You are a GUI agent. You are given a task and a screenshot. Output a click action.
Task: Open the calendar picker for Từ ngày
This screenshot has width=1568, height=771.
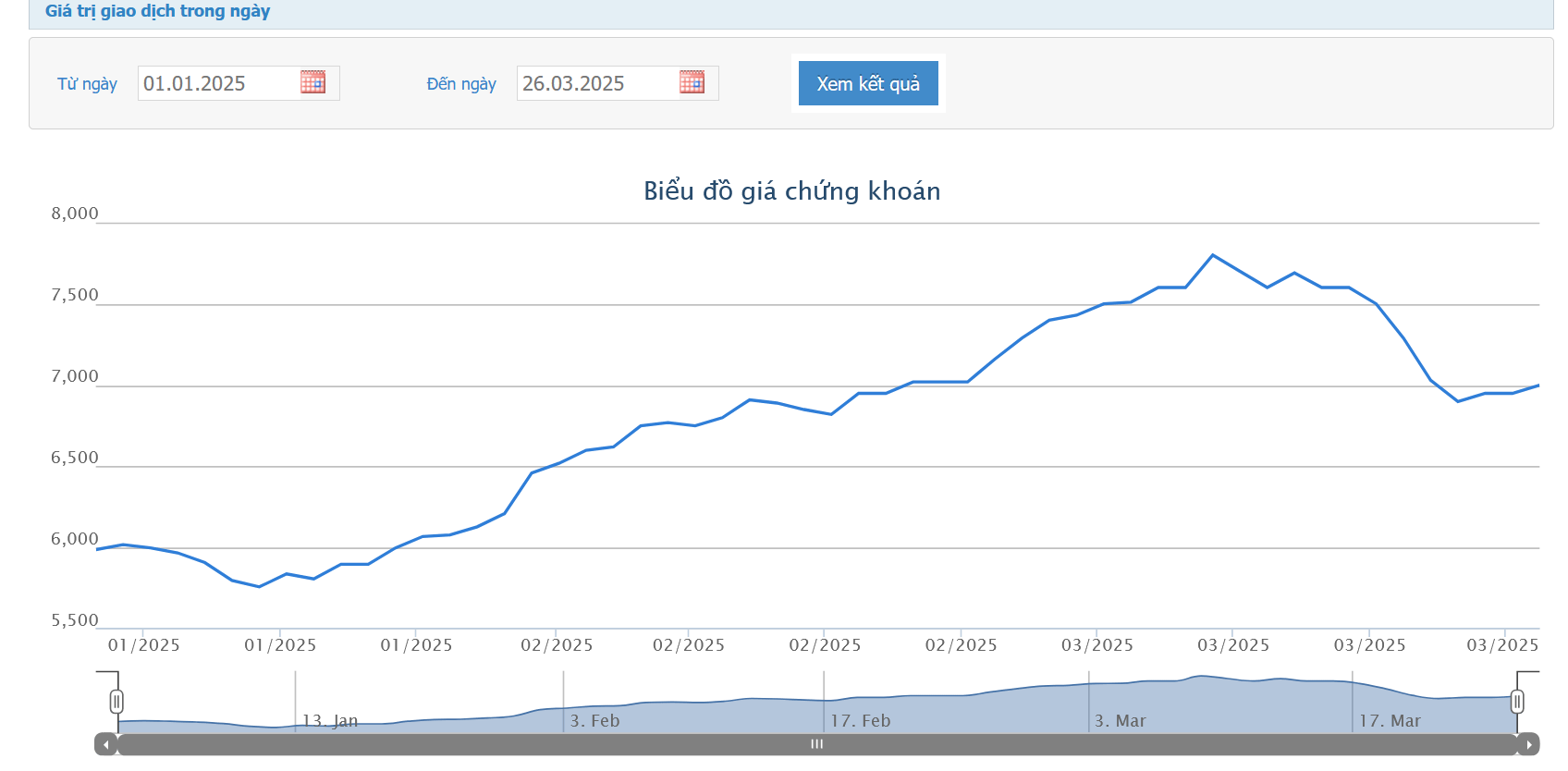click(312, 82)
